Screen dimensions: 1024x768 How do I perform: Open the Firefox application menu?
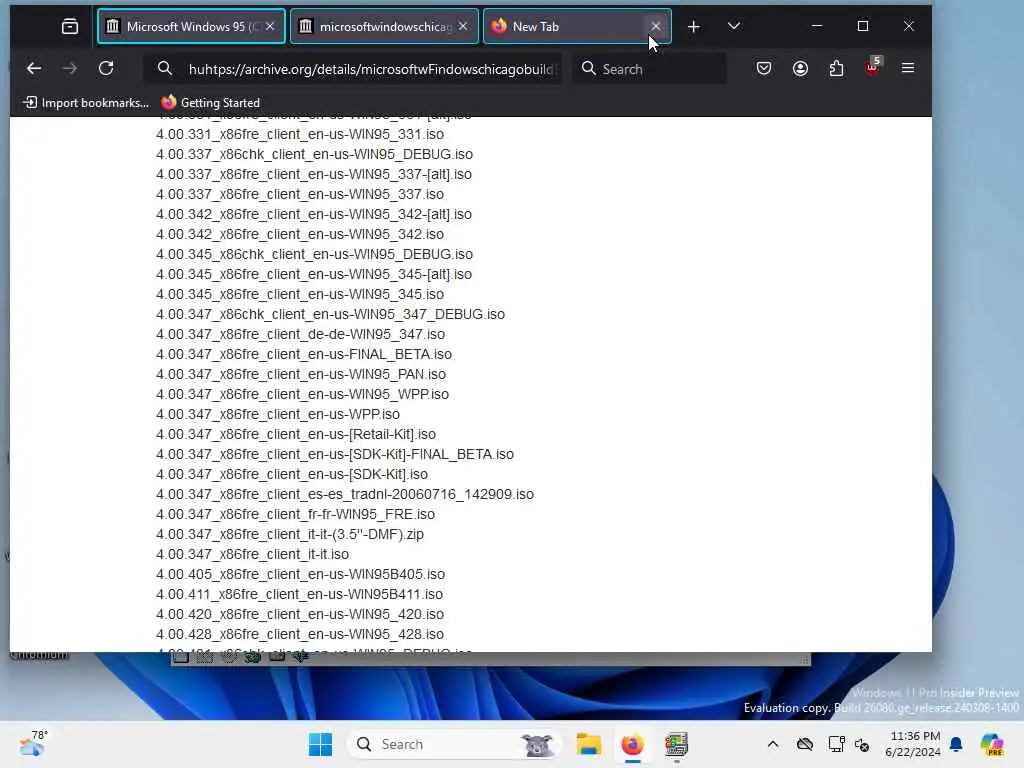pyautogui.click(x=908, y=69)
